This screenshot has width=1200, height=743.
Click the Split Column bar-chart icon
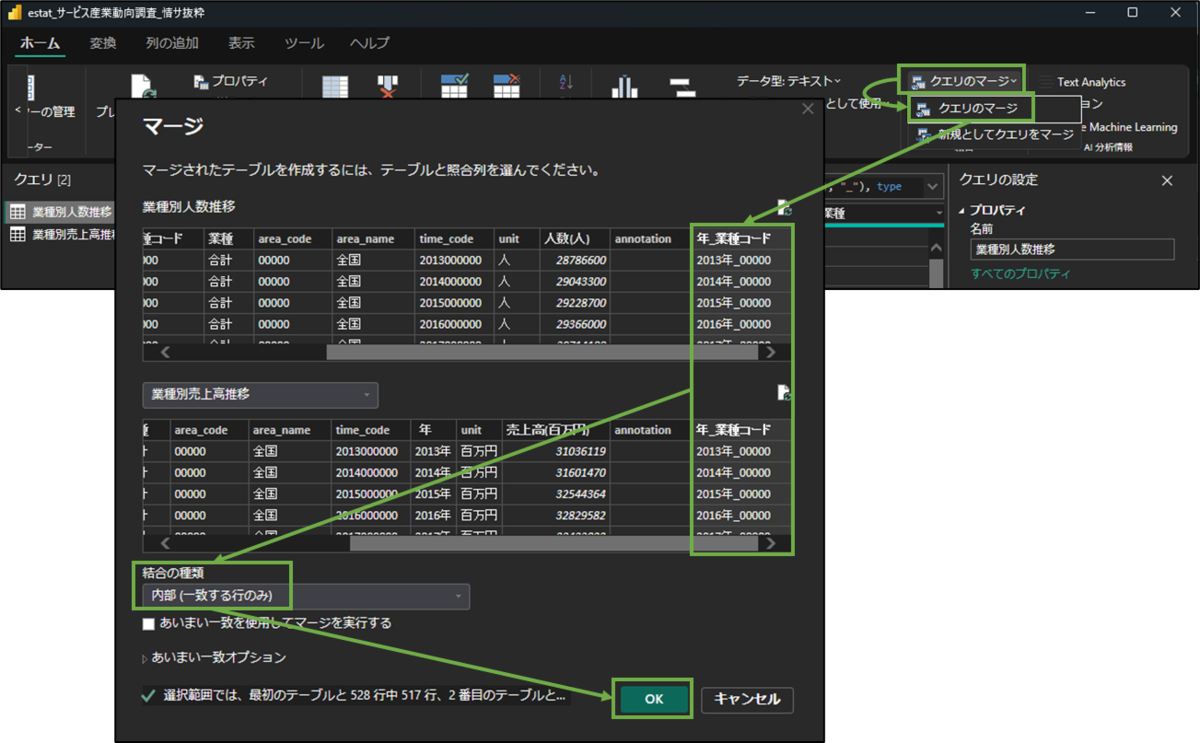pyautogui.click(x=625, y=86)
